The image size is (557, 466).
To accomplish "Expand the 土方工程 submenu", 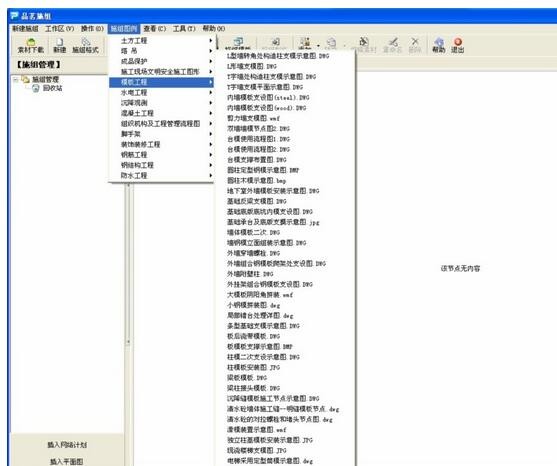I will pyautogui.click(x=161, y=40).
